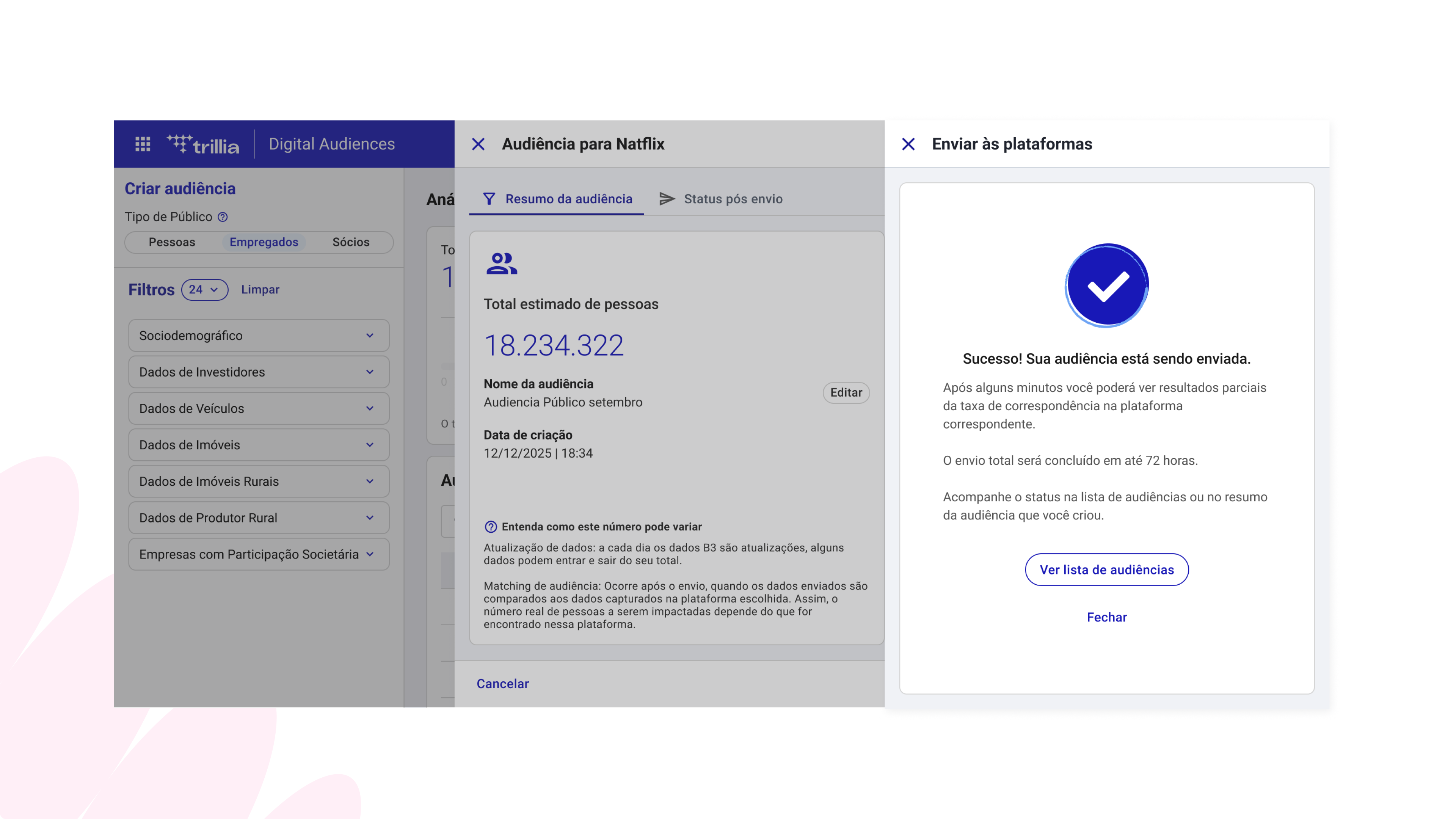The height and width of the screenshot is (819, 1456).
Task: Click the blue success checkmark icon
Action: 1107,286
